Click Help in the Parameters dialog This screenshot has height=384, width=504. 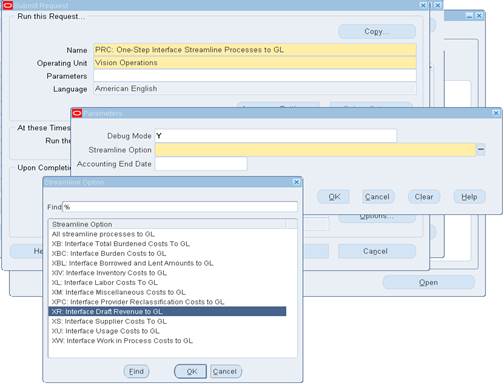point(469,197)
